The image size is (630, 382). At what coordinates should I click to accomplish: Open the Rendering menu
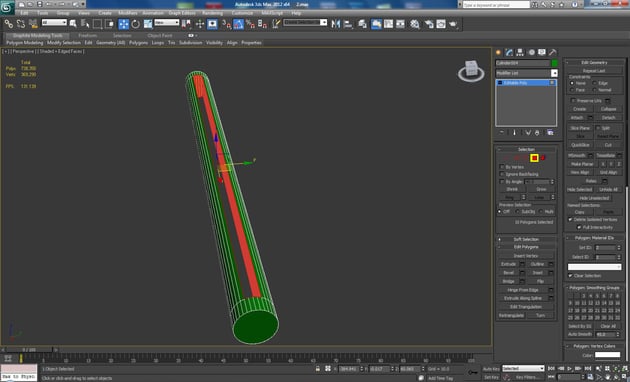212,13
